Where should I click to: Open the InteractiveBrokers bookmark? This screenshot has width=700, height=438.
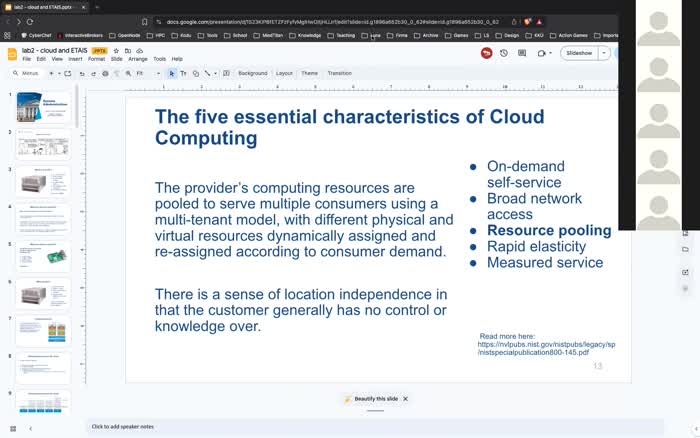[80, 35]
